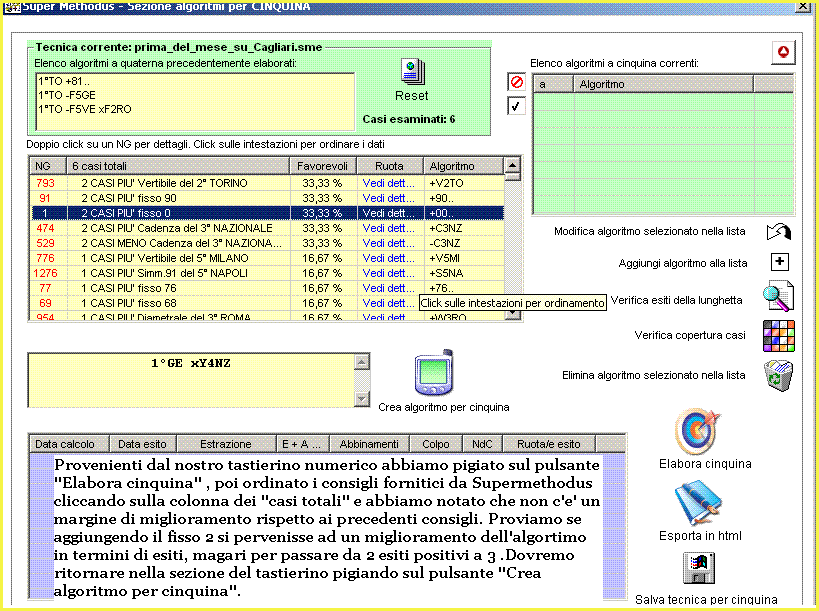Click the Reset documents icon

coord(413,72)
